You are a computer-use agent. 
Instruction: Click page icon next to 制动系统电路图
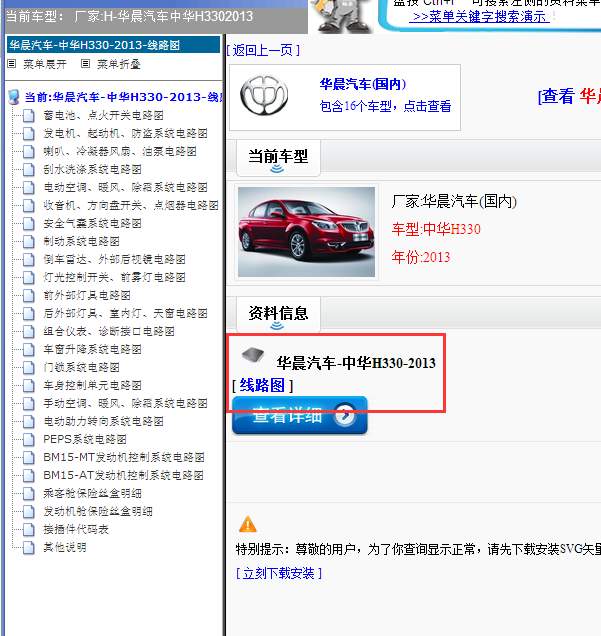point(28,241)
